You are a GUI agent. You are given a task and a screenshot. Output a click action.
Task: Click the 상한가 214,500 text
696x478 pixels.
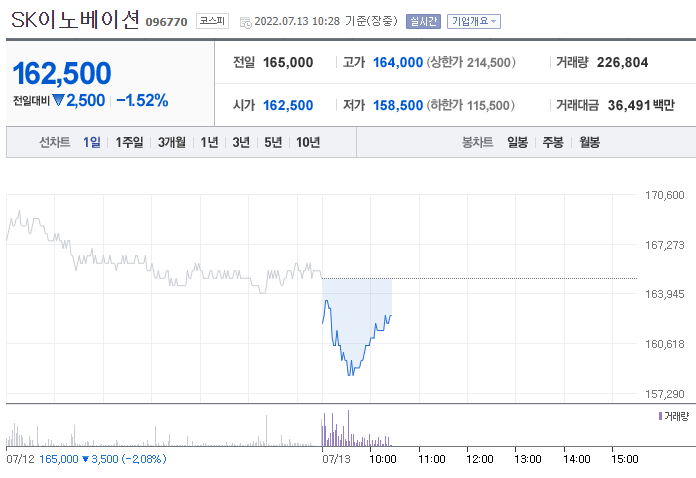(471, 63)
